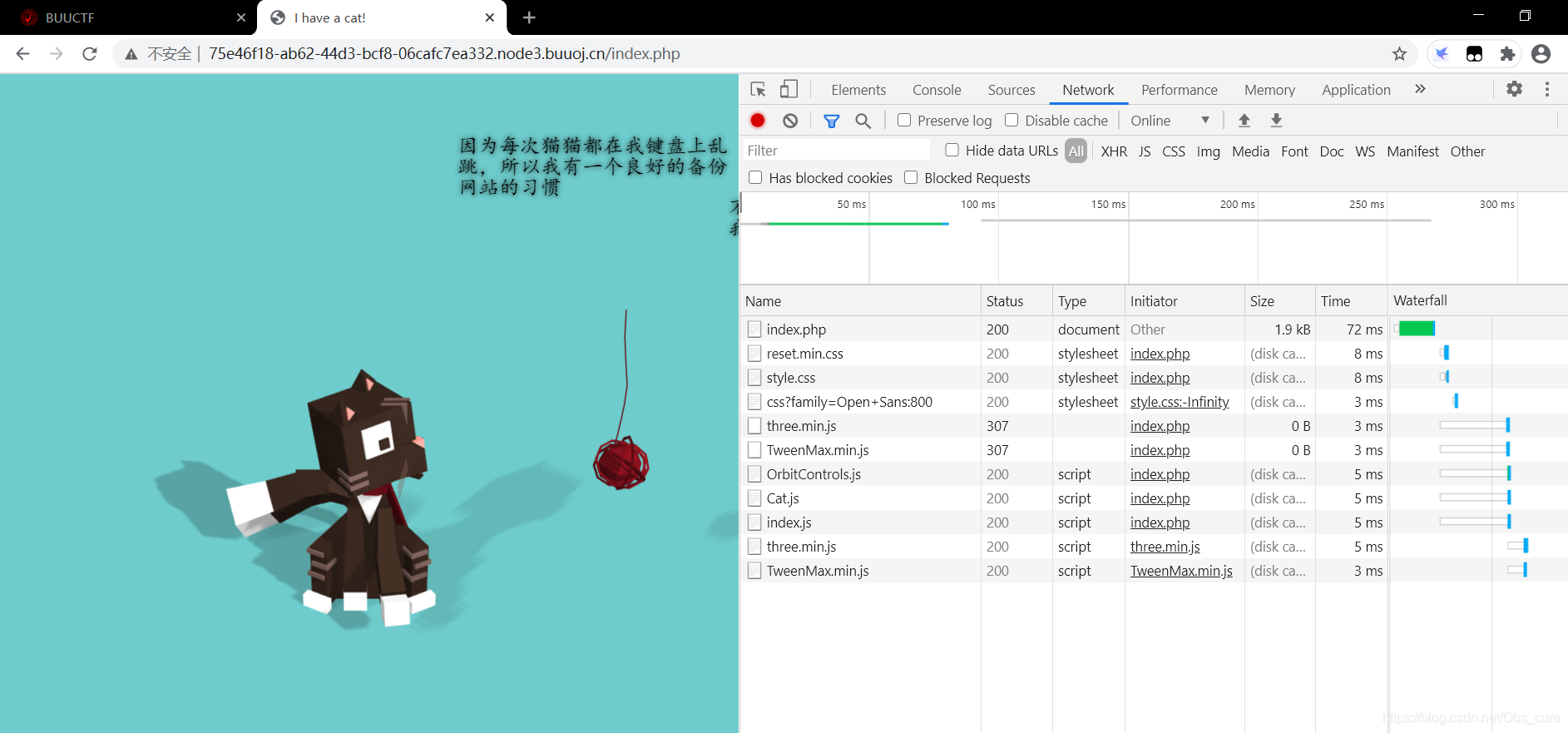Click the network Filter text field
Viewport: 1568px width, 733px height.
[836, 151]
